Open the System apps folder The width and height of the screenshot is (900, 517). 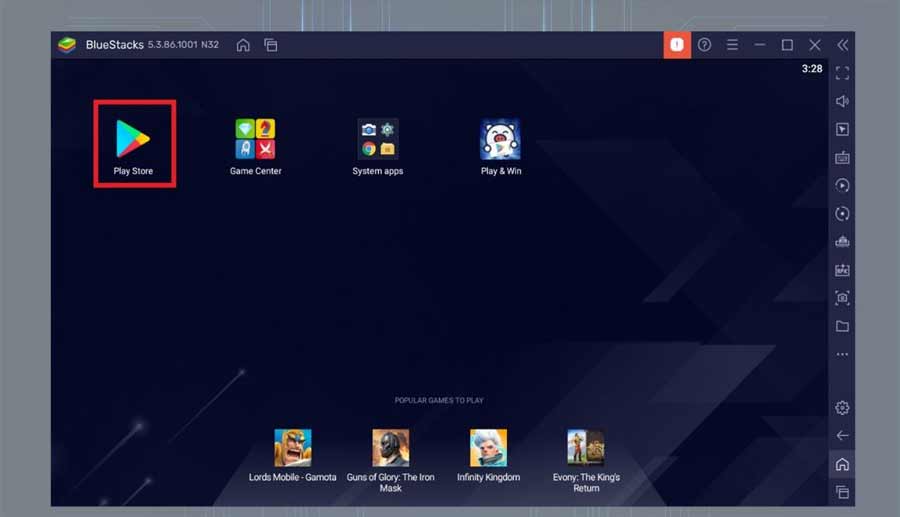pyautogui.click(x=378, y=138)
